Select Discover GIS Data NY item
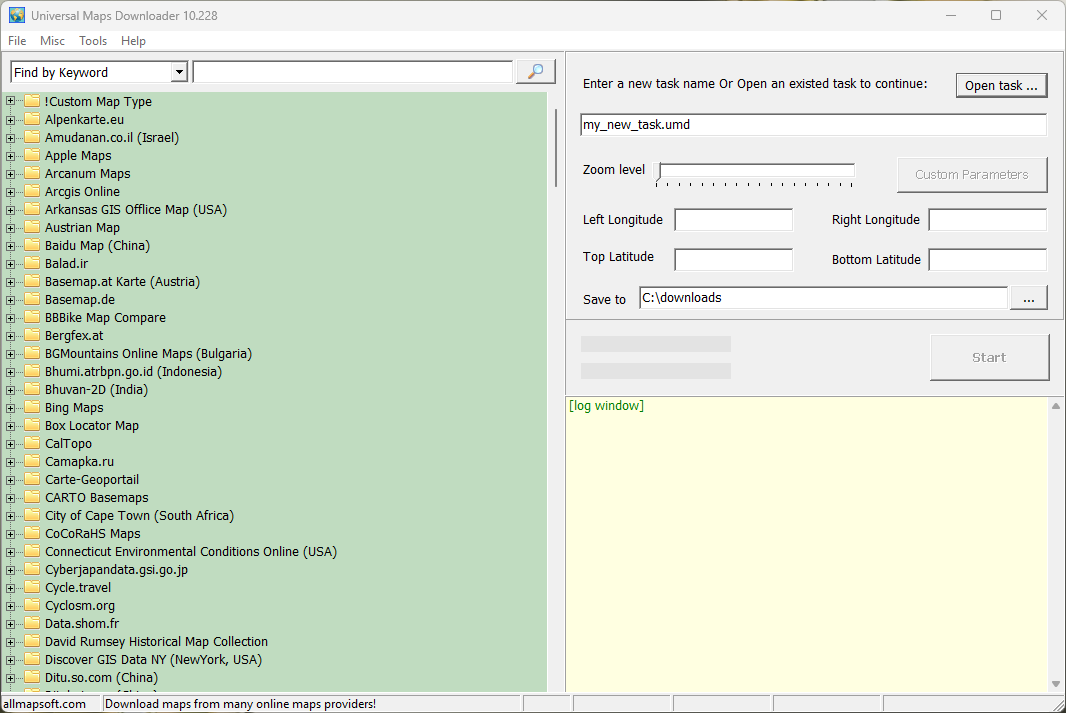This screenshot has width=1066, height=713. tap(154, 659)
